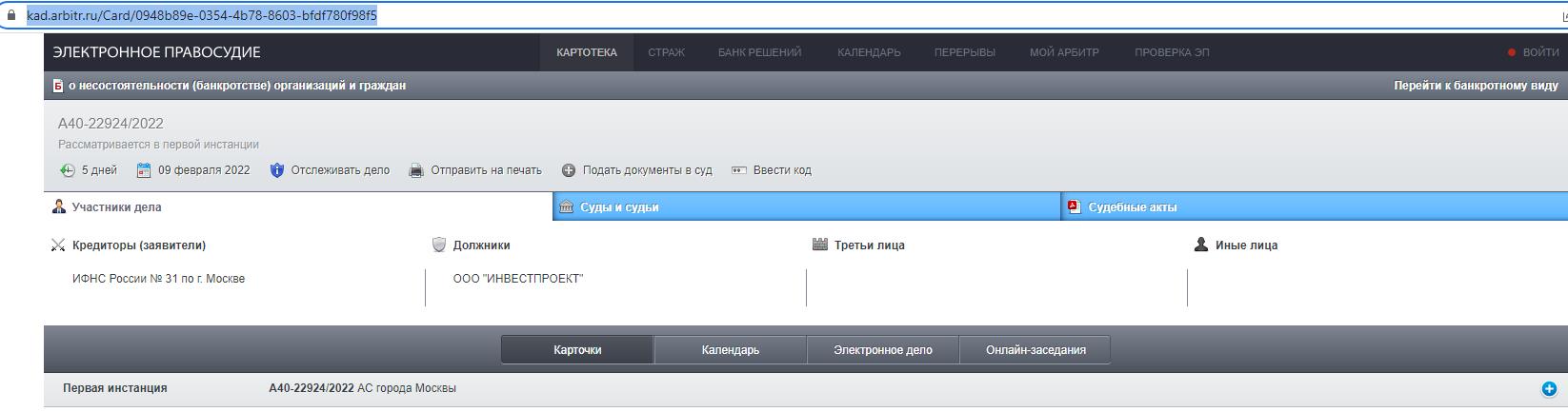Click the shield icon for Отслеживать дело

pyautogui.click(x=277, y=170)
